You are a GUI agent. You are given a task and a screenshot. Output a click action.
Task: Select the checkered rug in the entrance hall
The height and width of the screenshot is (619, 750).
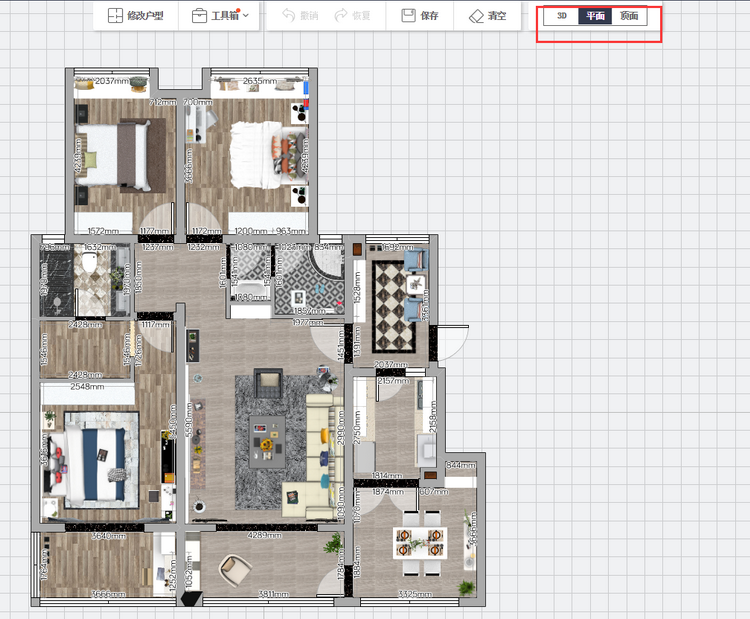393,306
